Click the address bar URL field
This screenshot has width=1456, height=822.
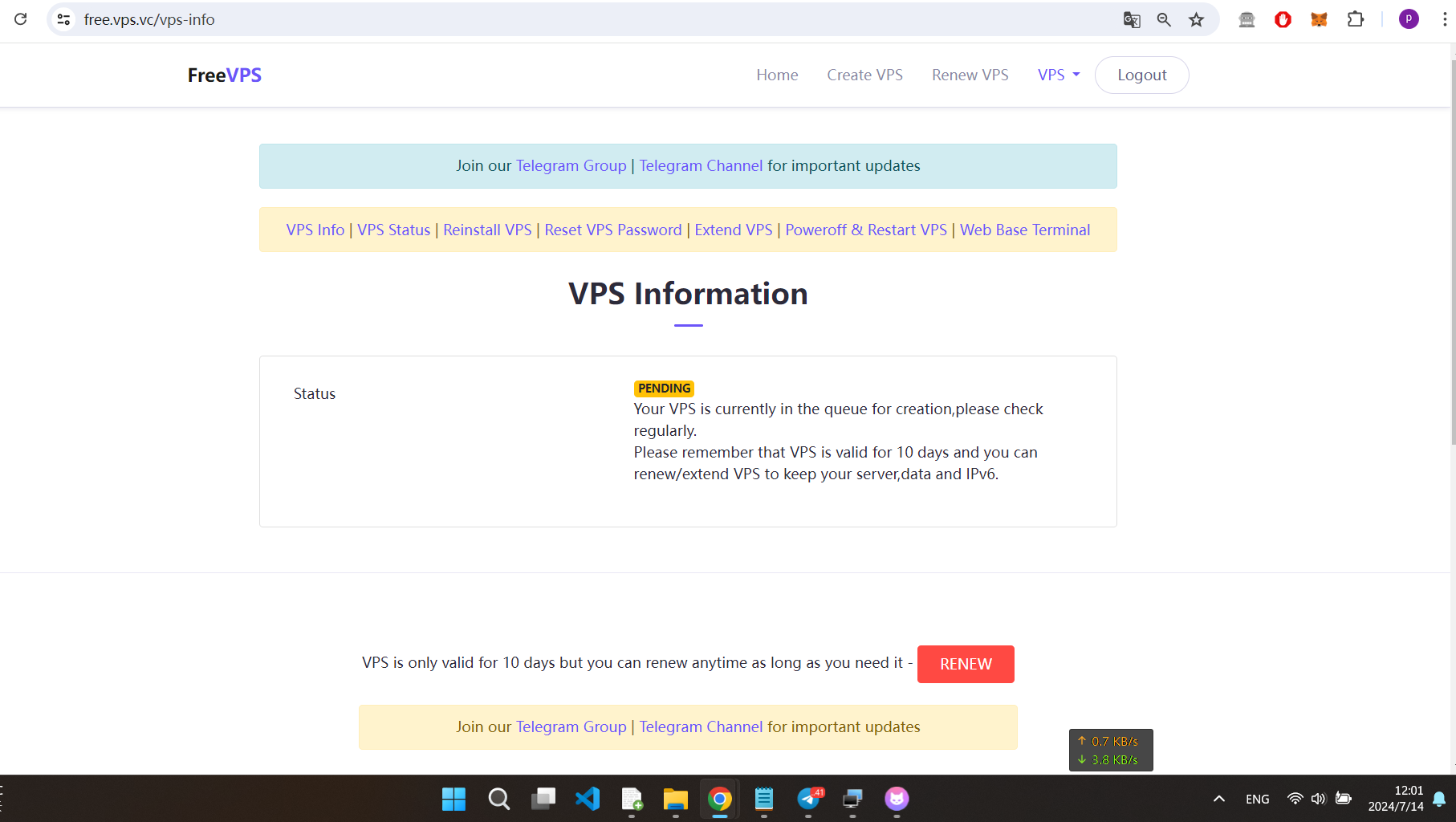[562, 20]
